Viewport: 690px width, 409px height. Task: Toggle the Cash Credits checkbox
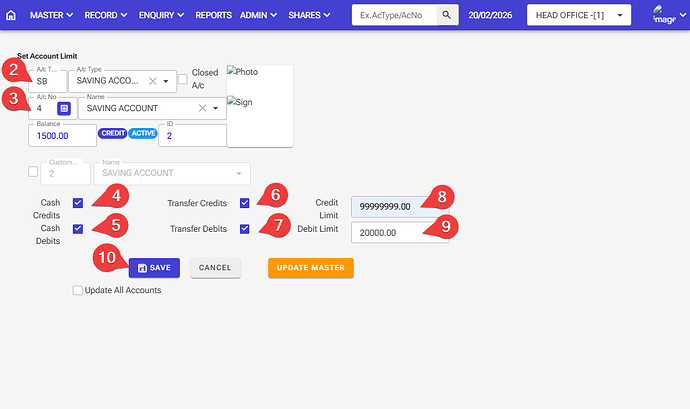pos(78,203)
